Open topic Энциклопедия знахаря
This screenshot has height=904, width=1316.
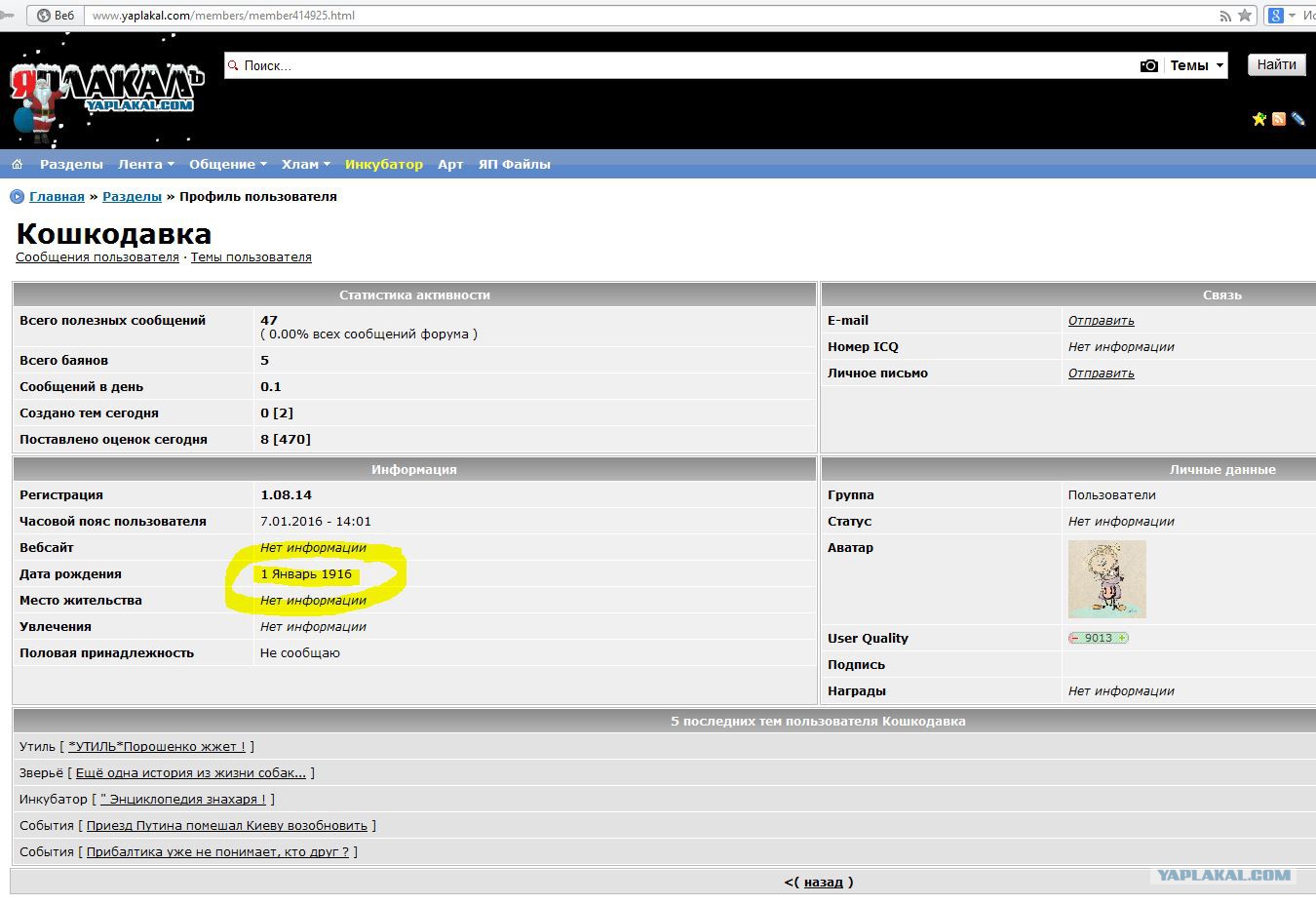(183, 799)
